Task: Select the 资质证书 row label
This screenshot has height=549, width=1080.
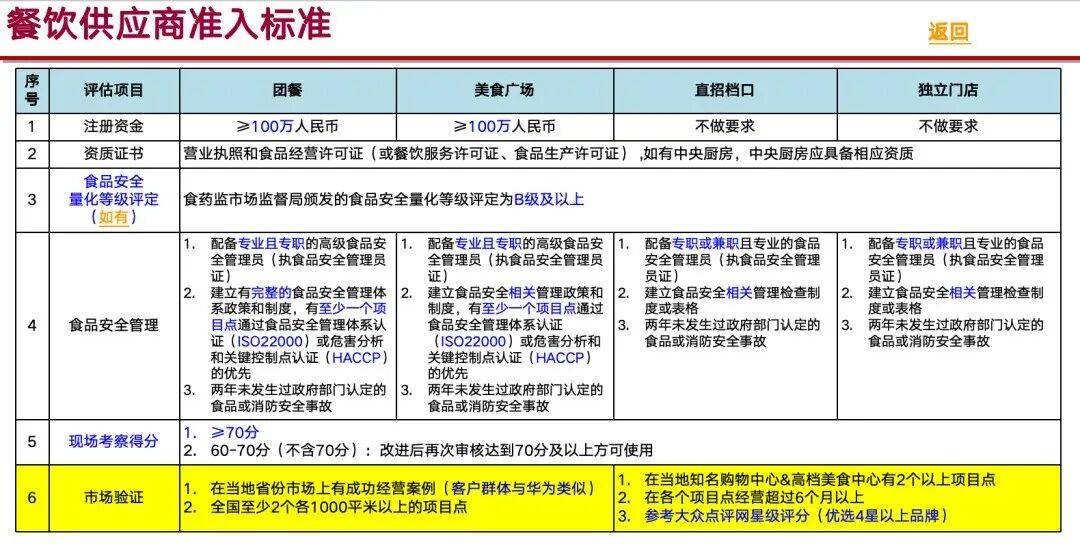Action: pos(113,154)
